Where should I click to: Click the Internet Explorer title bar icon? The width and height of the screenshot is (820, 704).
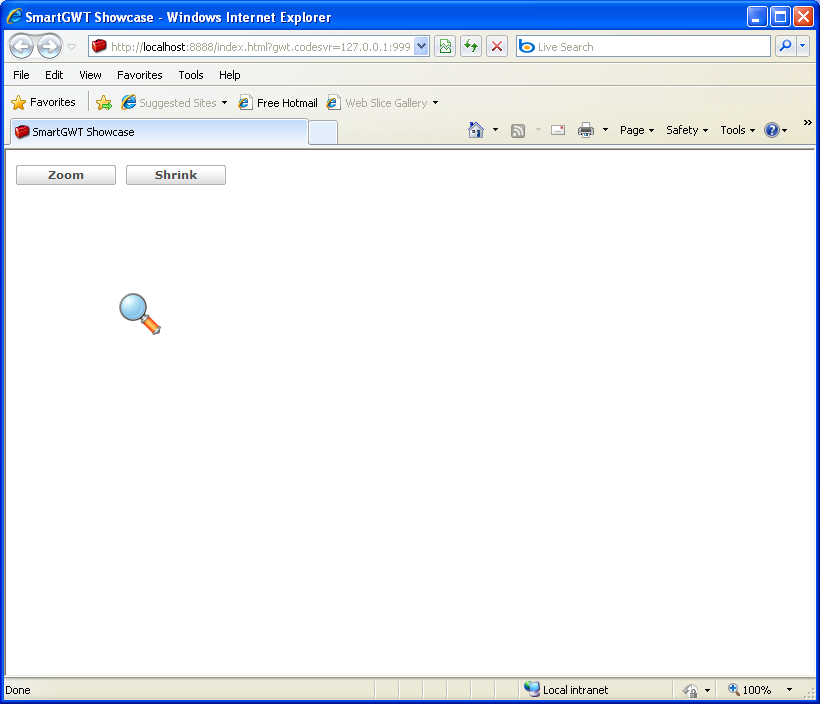point(14,16)
